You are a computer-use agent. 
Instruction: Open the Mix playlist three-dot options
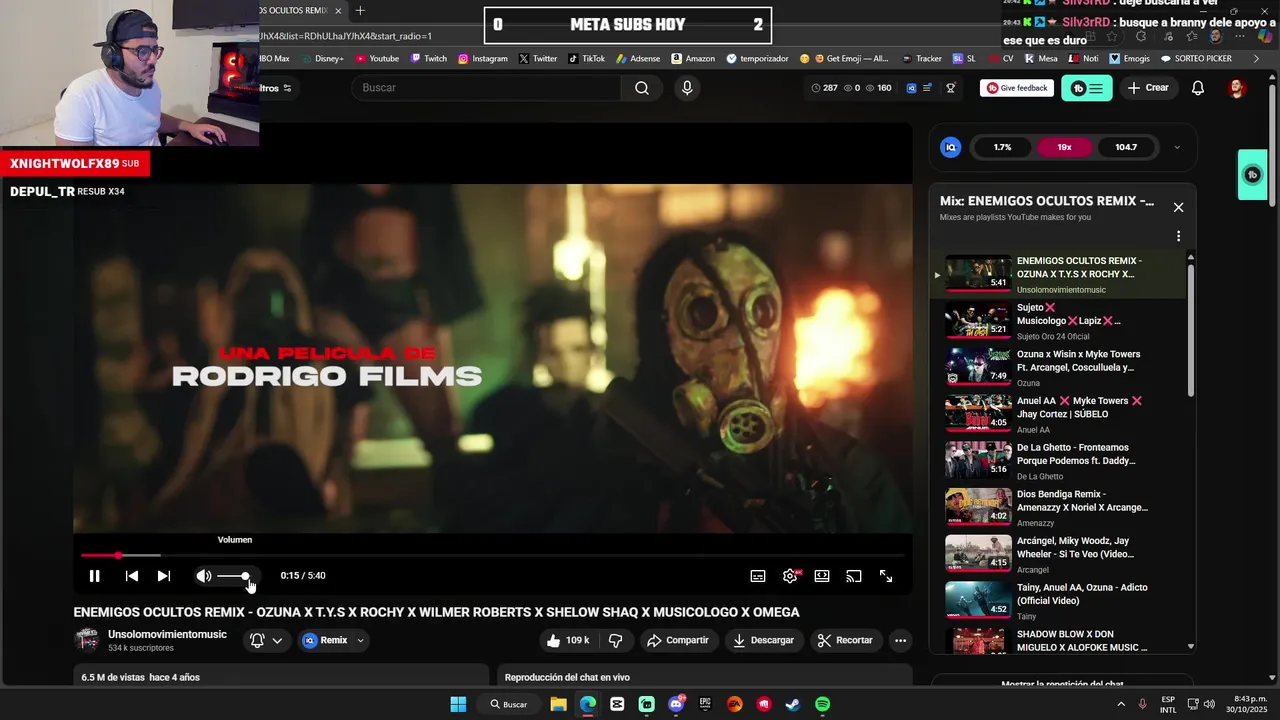click(1178, 236)
